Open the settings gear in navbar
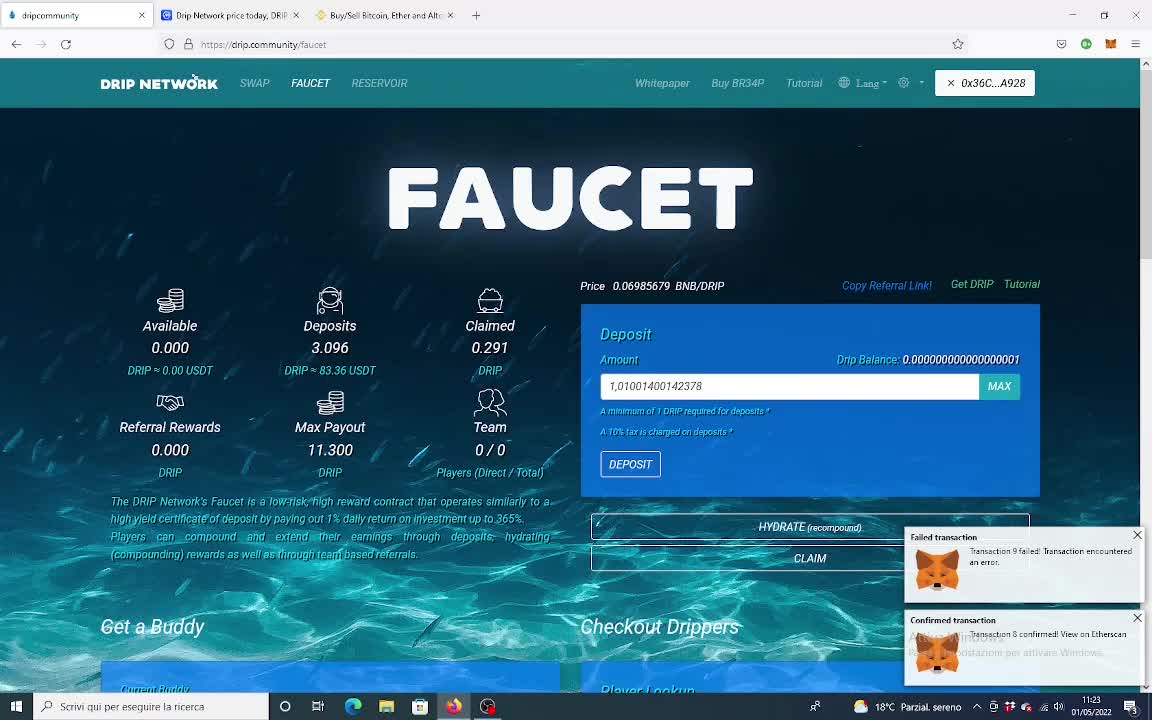This screenshot has width=1152, height=720. pyautogui.click(x=904, y=83)
